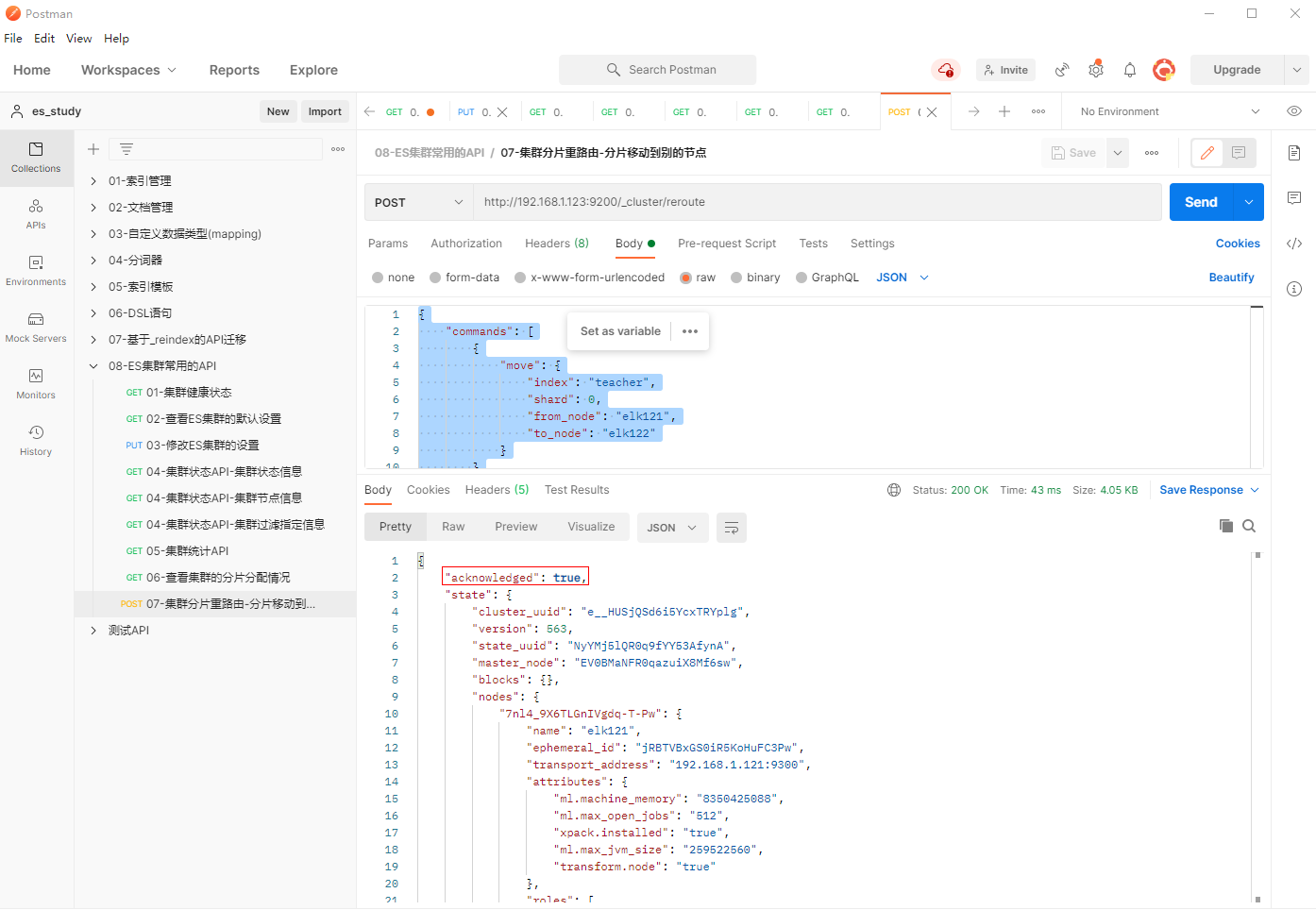Select the form-data body type
1316x910 pixels.
[x=435, y=278]
